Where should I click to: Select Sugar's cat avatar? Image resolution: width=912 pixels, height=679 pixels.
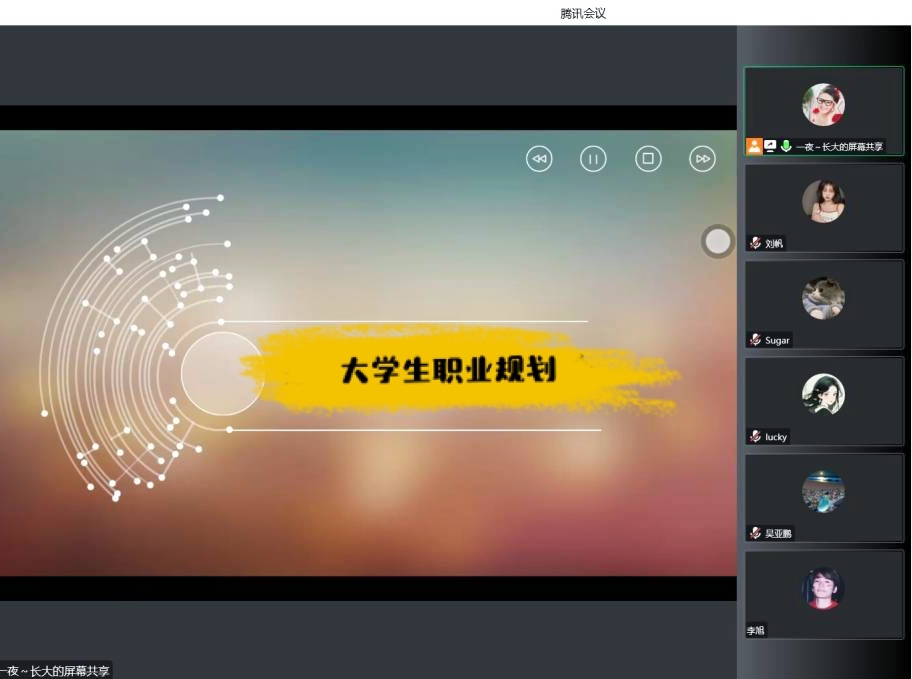tap(823, 298)
